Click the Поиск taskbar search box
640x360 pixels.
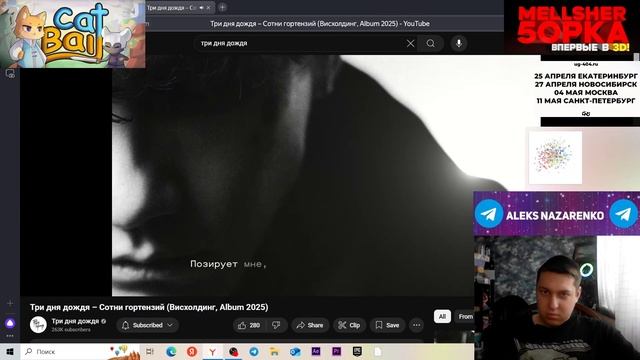click(x=80, y=351)
